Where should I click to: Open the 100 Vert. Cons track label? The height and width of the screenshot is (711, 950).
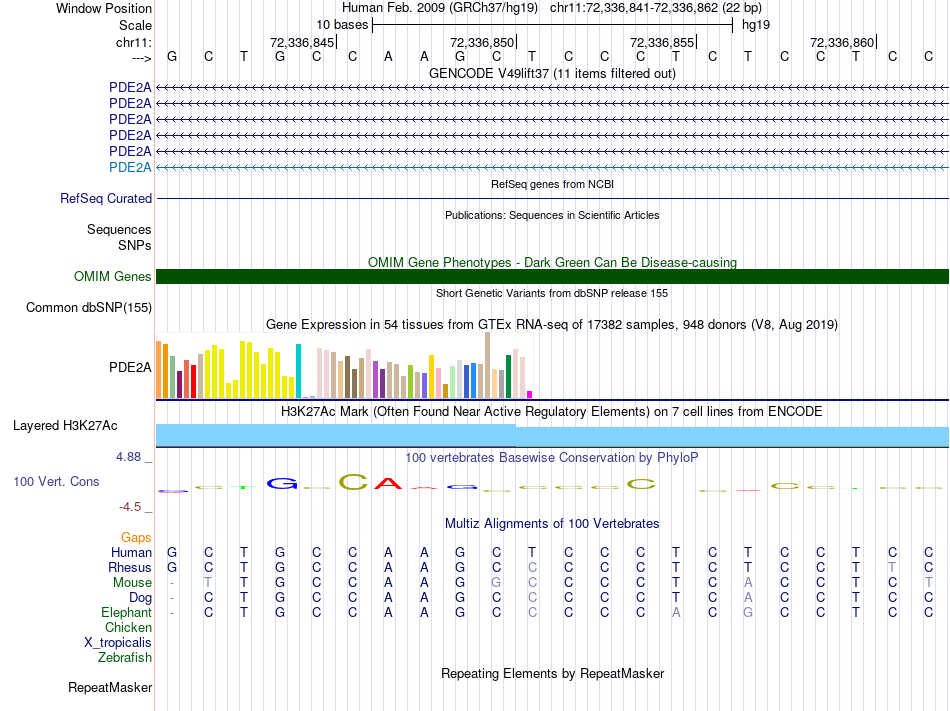click(56, 482)
